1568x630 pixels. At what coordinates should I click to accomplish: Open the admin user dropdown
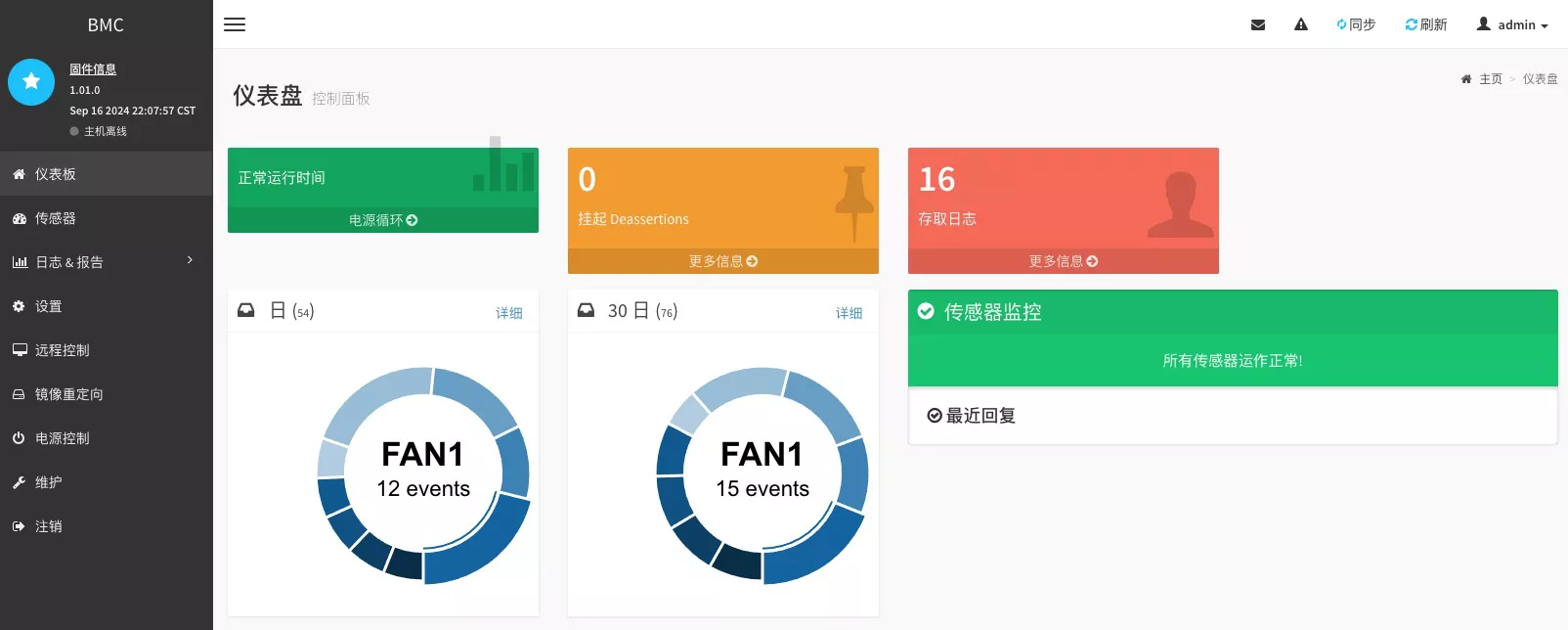pyautogui.click(x=1512, y=24)
